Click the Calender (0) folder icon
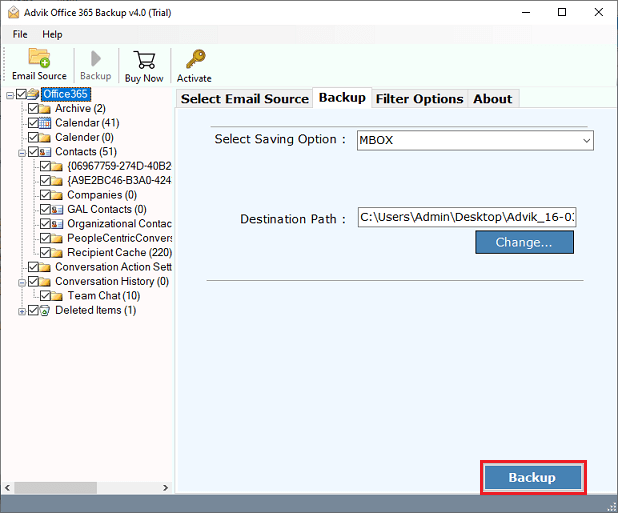618x513 pixels. tap(45, 138)
